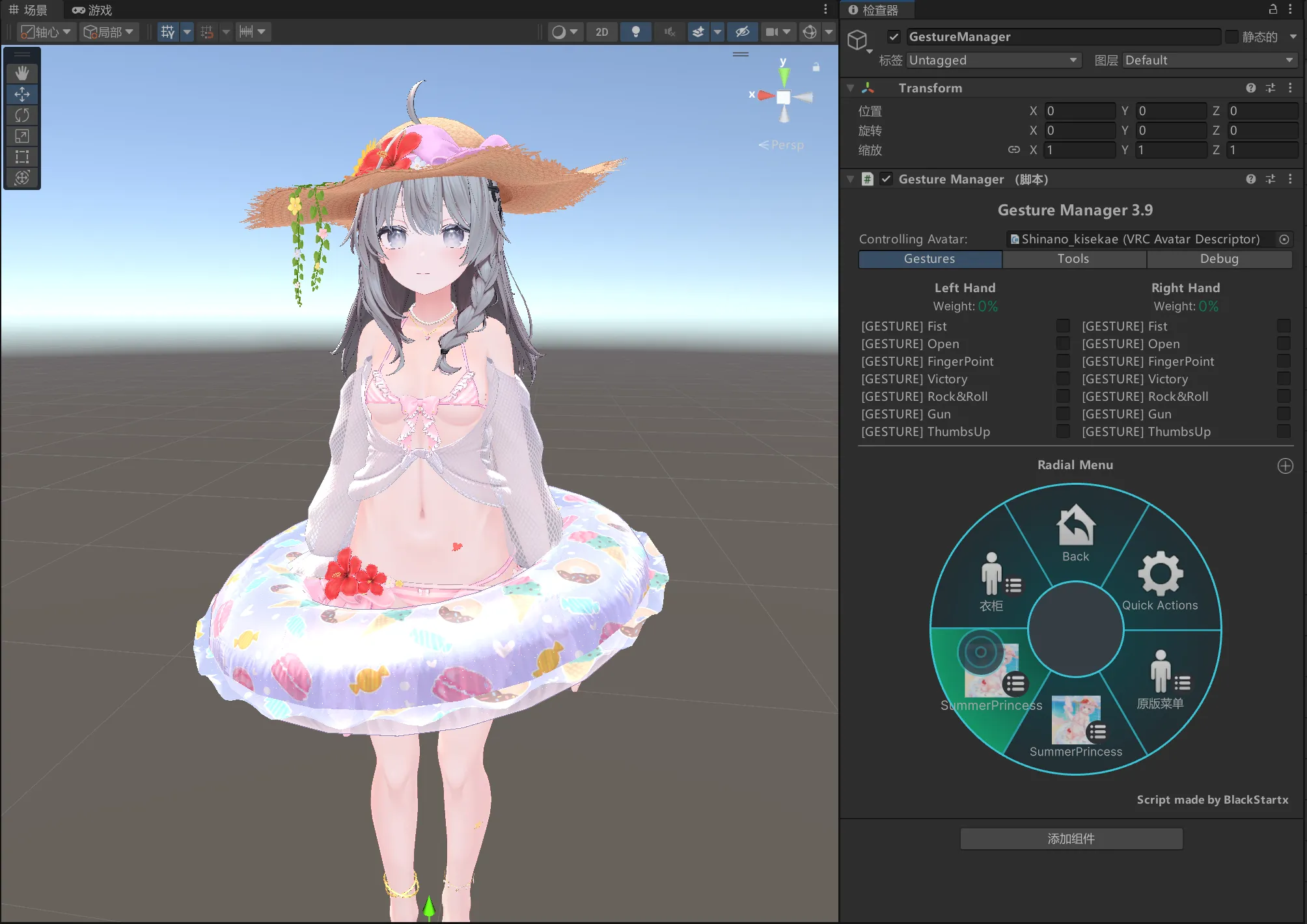Open the 图层 Default layer dropdown
The width and height of the screenshot is (1307, 924).
point(1209,61)
